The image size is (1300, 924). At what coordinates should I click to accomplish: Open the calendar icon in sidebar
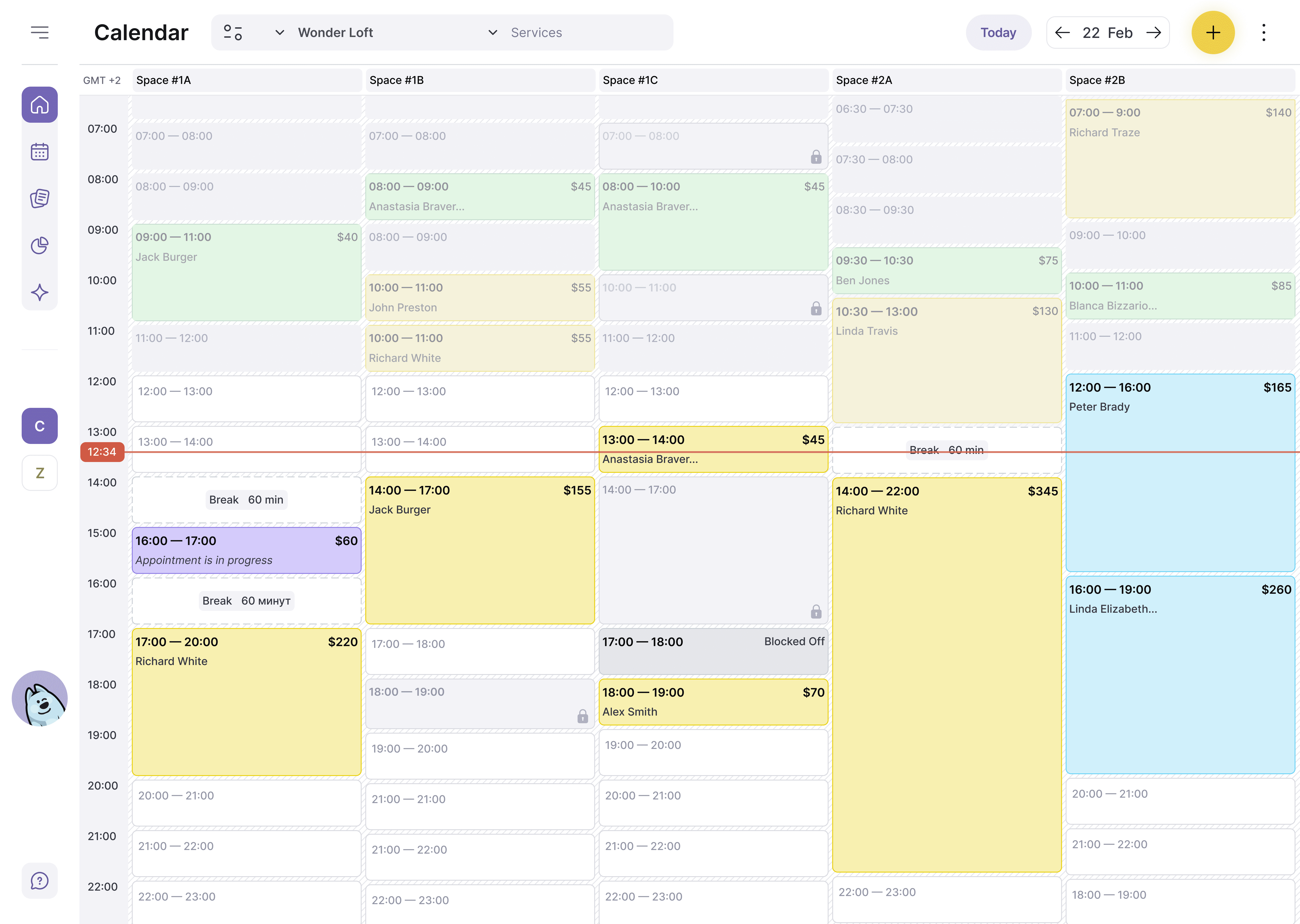39,152
